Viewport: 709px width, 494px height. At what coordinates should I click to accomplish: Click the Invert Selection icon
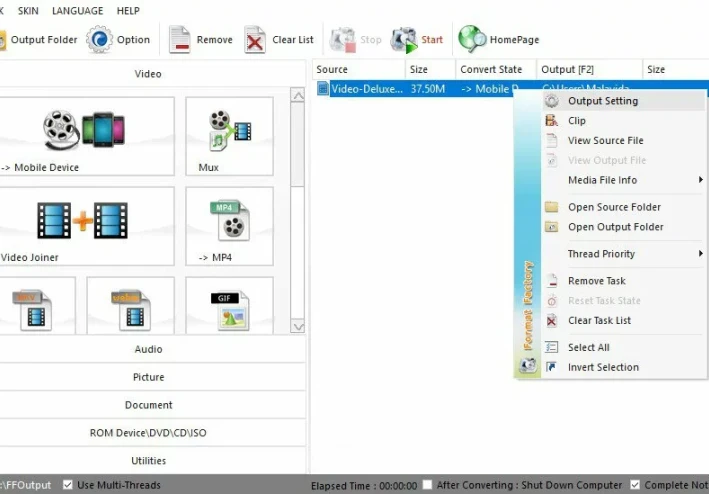click(552, 367)
